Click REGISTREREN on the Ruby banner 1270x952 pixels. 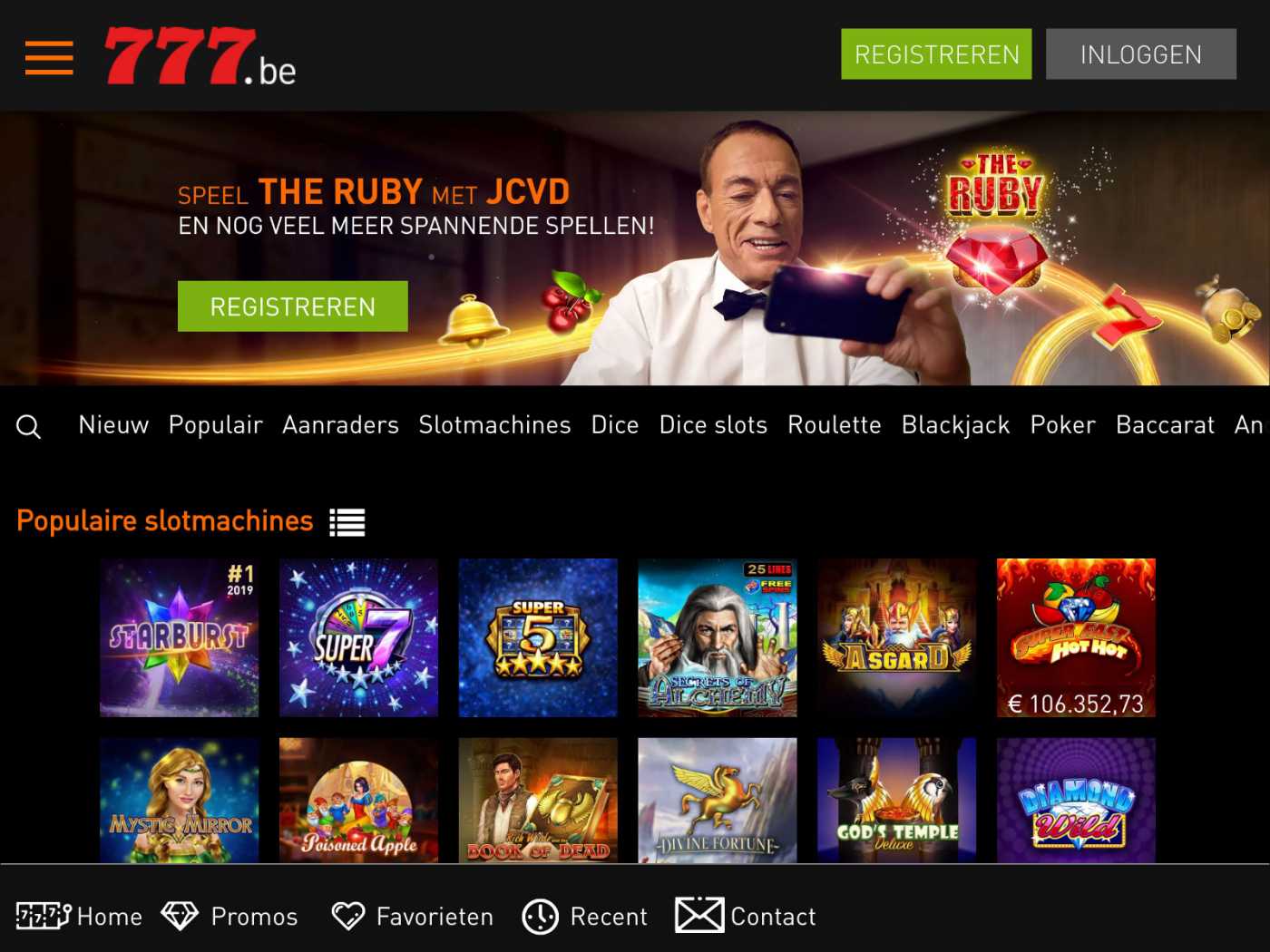coord(293,306)
